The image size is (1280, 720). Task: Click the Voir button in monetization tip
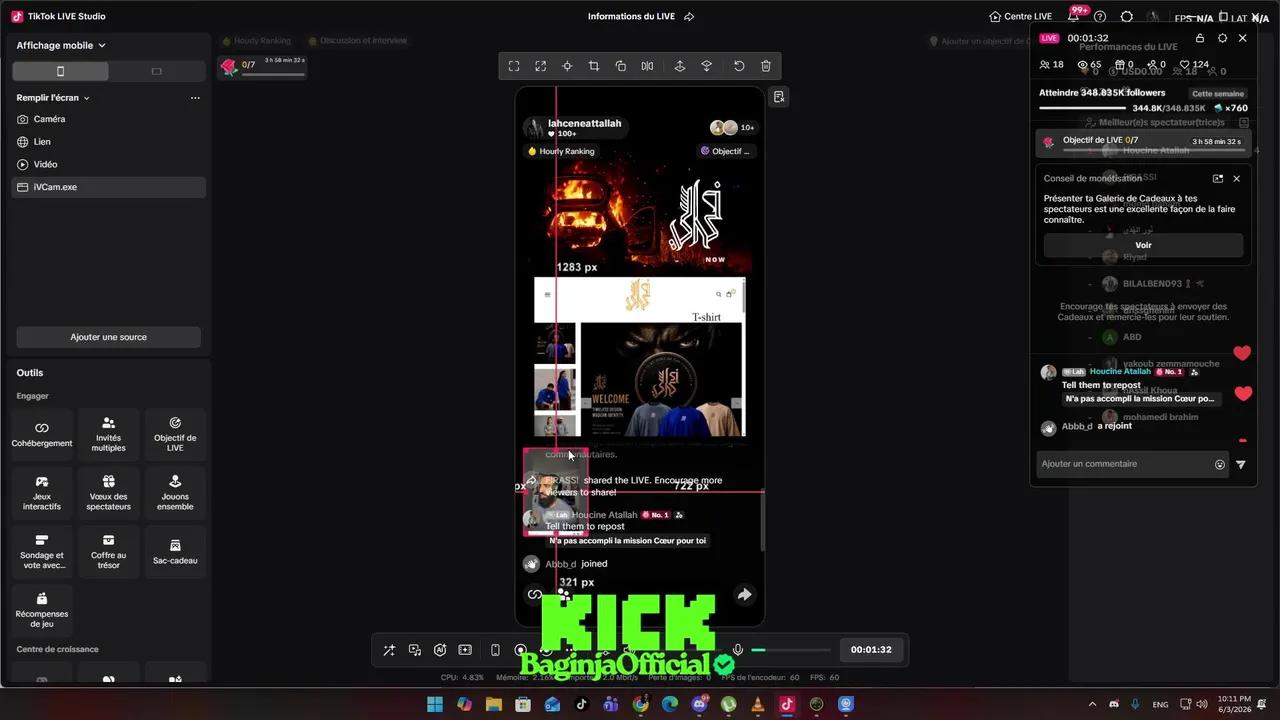[1143, 245]
